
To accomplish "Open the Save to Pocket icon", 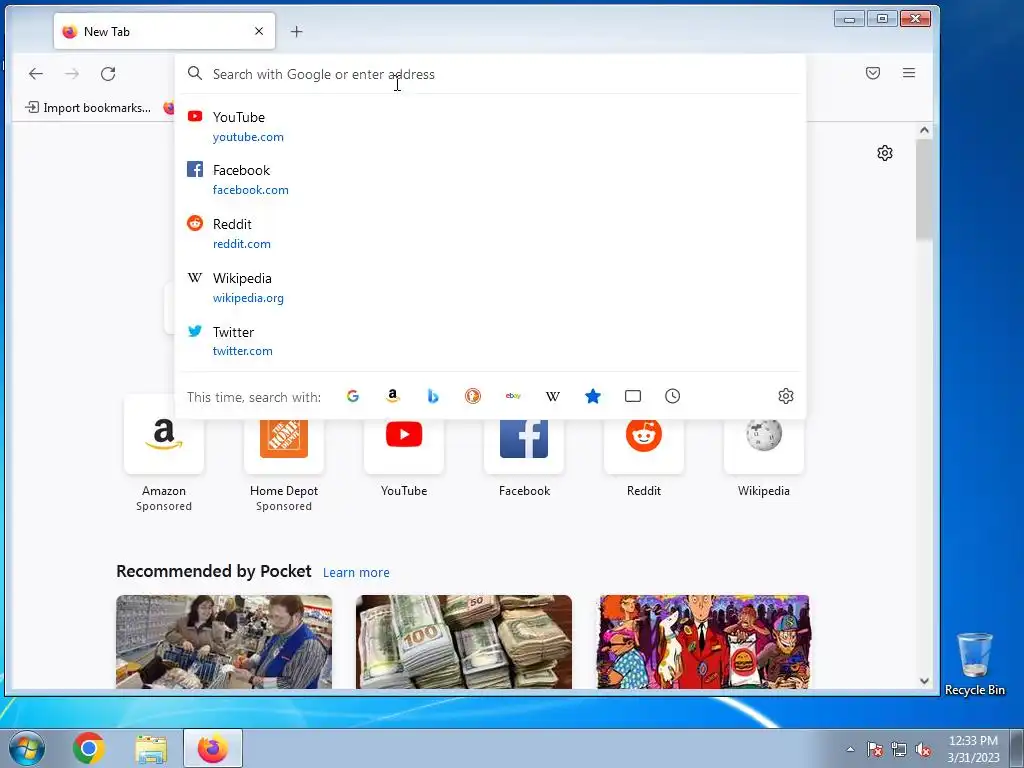I will pos(872,73).
